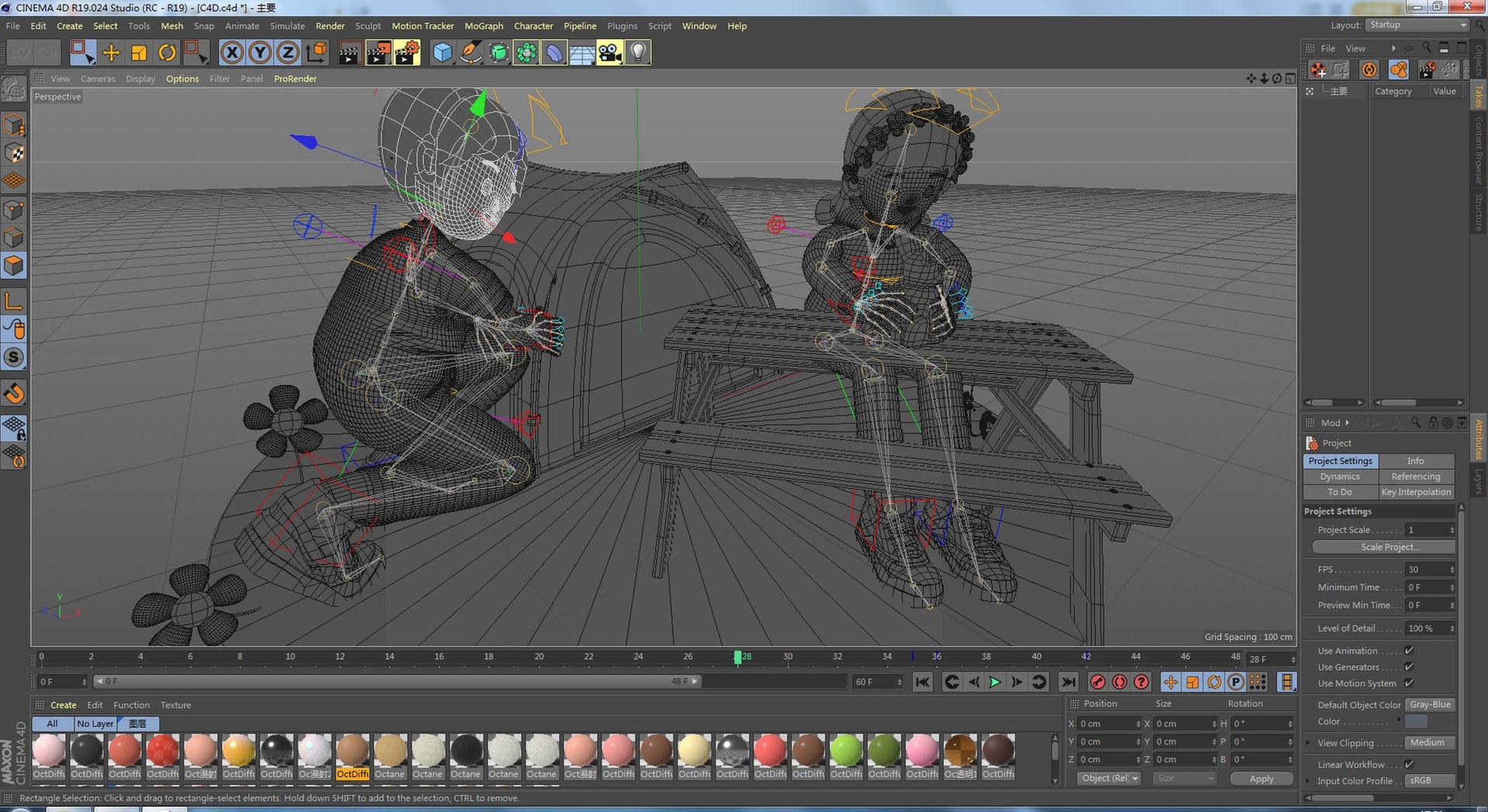This screenshot has height=812, width=1488.
Task: Toggle the X-axis lock icon
Action: click(232, 53)
